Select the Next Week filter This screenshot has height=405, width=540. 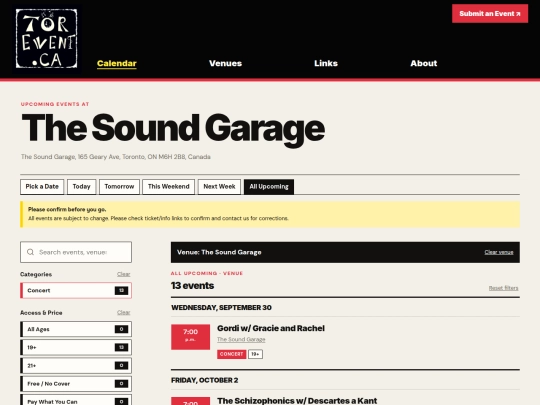coord(219,187)
